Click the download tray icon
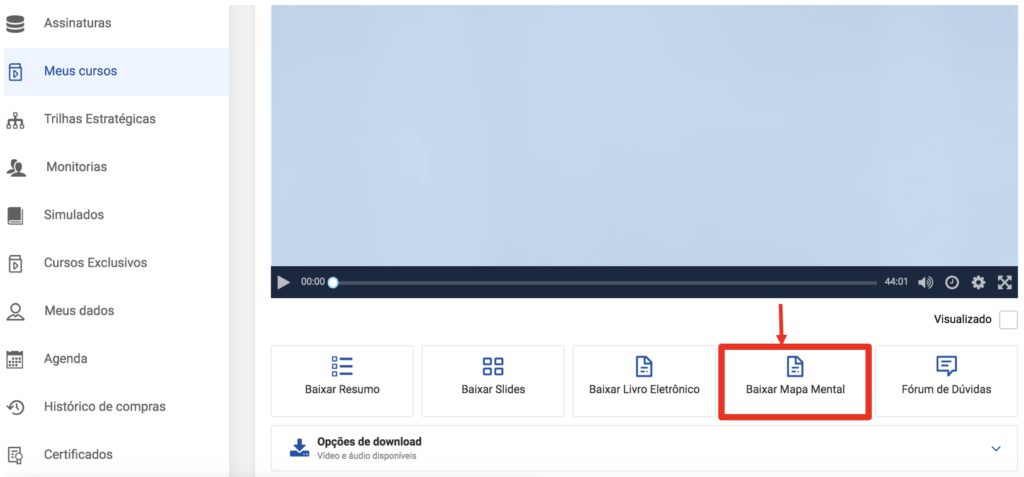 (x=300, y=448)
